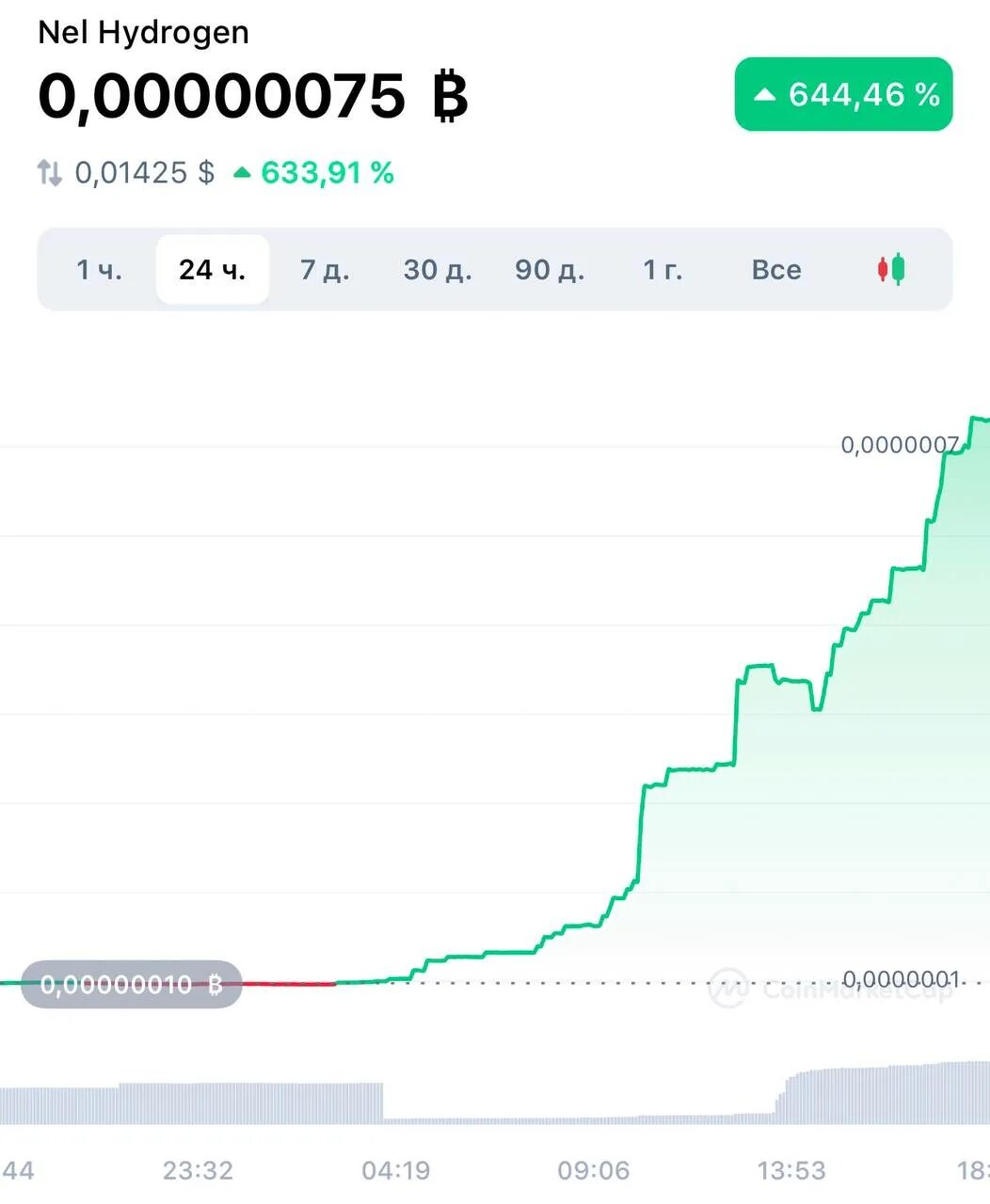Image resolution: width=990 pixels, height=1204 pixels.
Task: Switch to the 30 д. range
Action: point(438,270)
